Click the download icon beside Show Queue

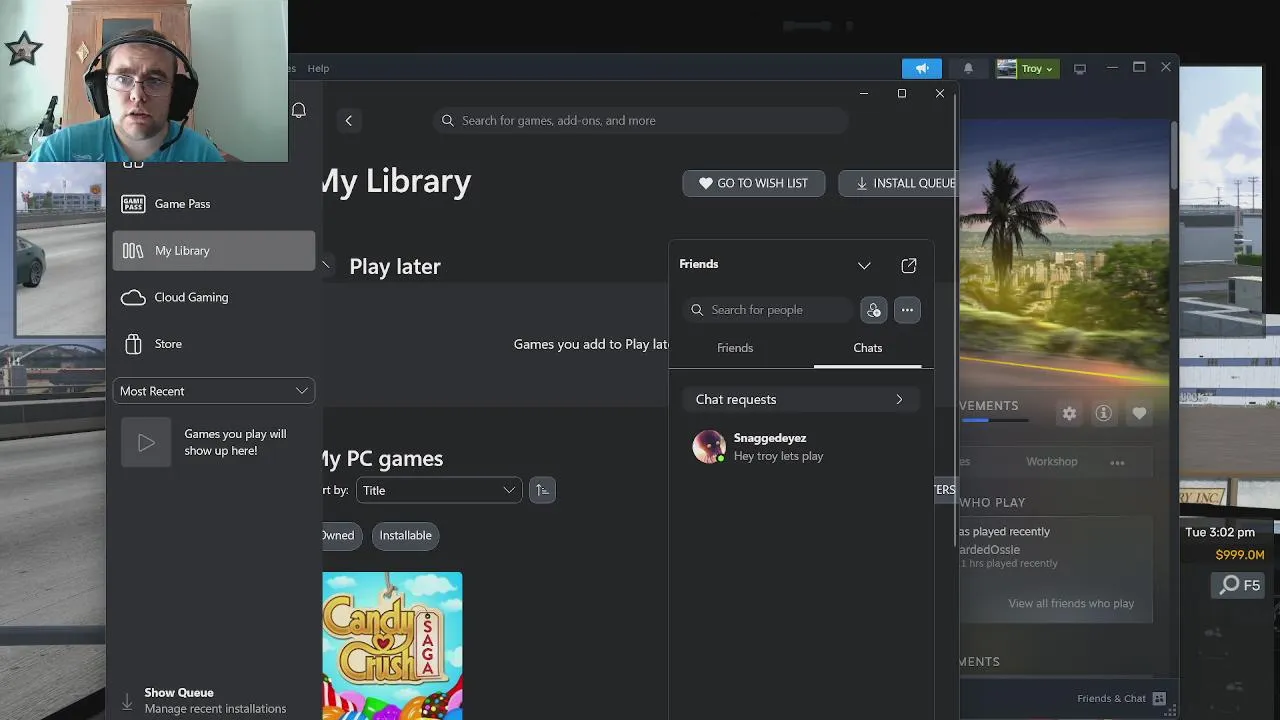pyautogui.click(x=127, y=702)
